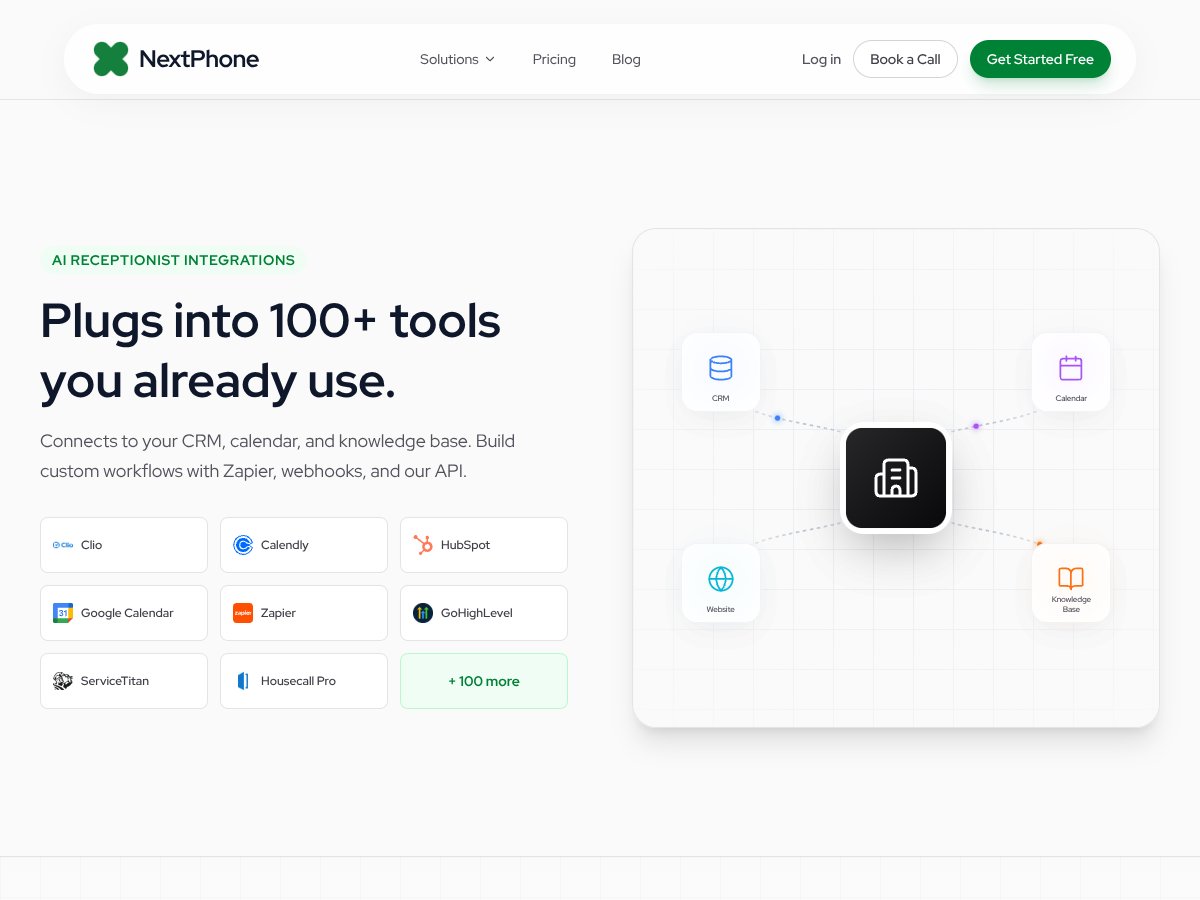The height and width of the screenshot is (900, 1200).
Task: Click the Solutions chevron arrow
Action: pyautogui.click(x=490, y=59)
